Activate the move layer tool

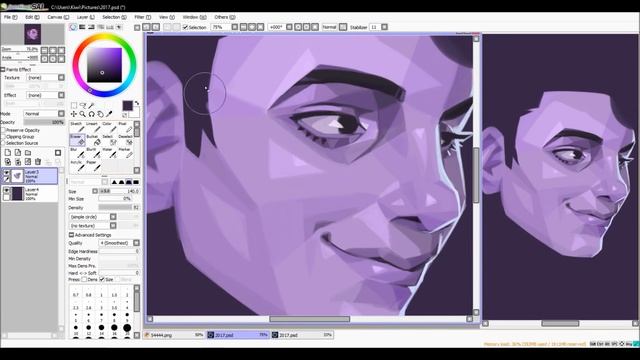click(74, 114)
